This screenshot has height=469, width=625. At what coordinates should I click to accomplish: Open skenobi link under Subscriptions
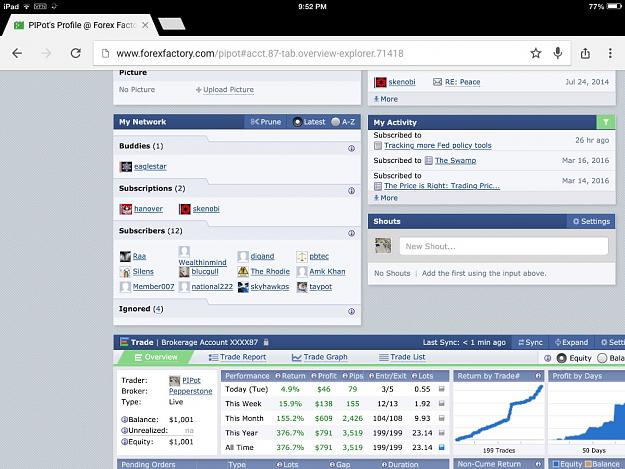[x=206, y=209]
